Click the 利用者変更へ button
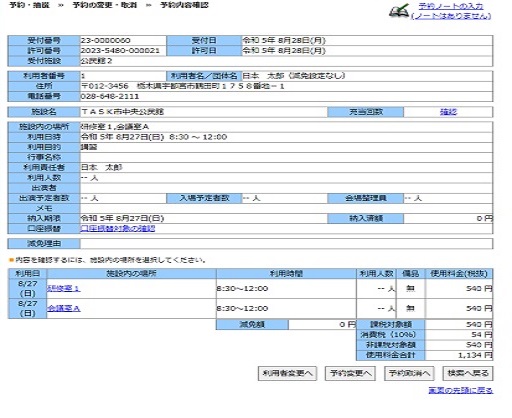The image size is (512, 418). click(x=287, y=373)
